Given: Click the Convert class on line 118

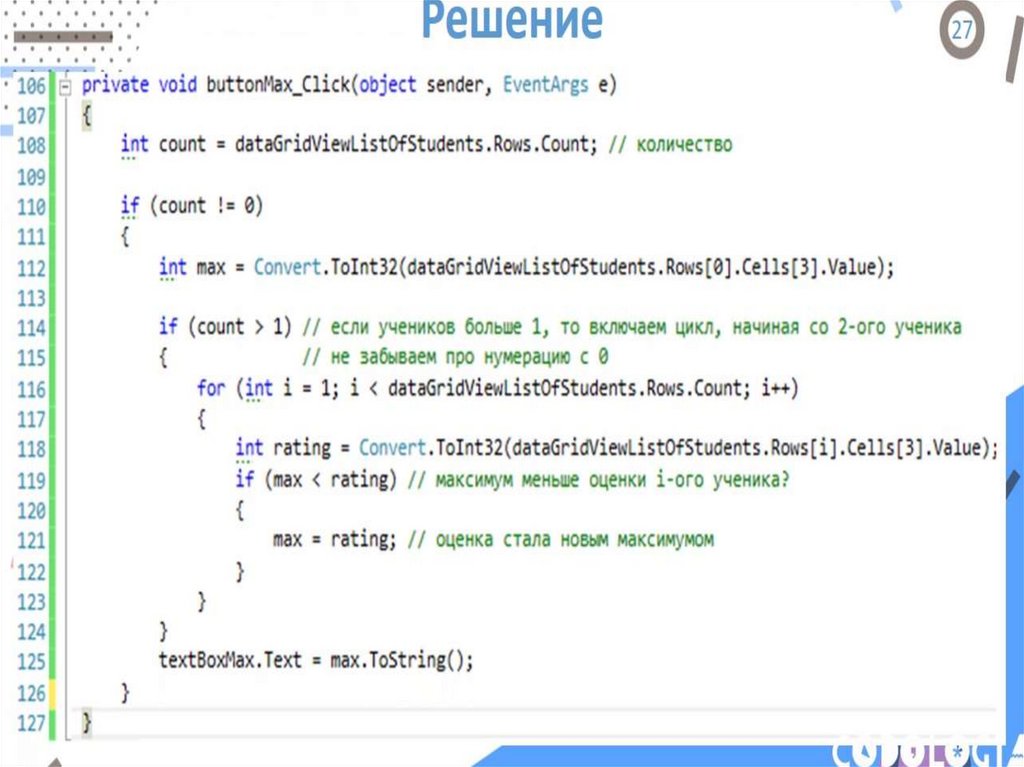Looking at the screenshot, I should [x=391, y=448].
